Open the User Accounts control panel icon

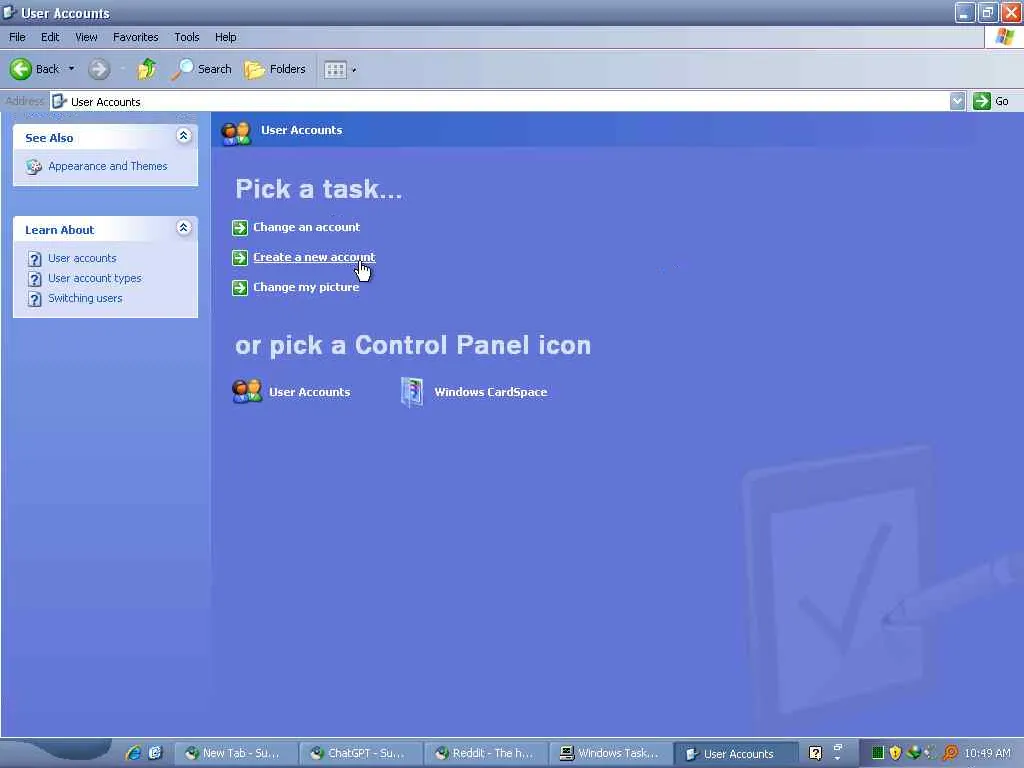tap(247, 391)
